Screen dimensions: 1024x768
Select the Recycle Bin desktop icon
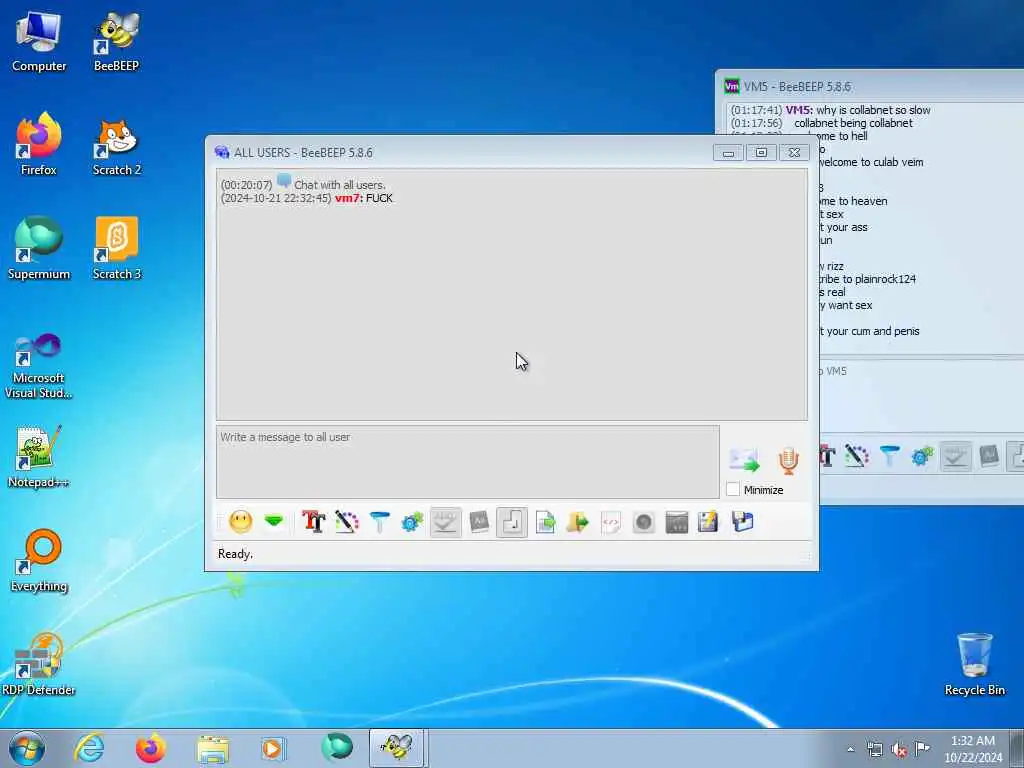[x=974, y=665]
